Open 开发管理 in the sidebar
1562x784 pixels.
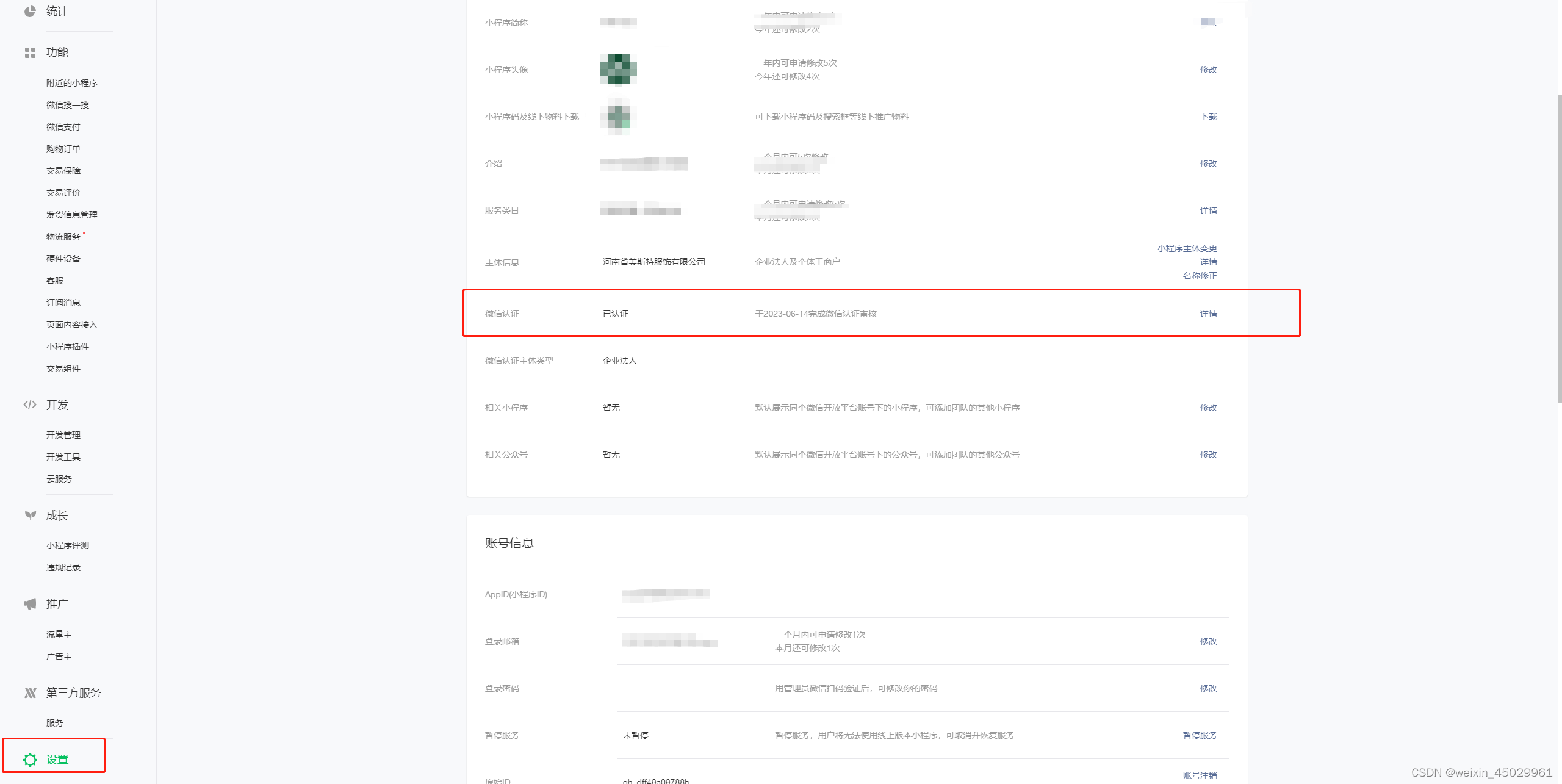click(63, 435)
